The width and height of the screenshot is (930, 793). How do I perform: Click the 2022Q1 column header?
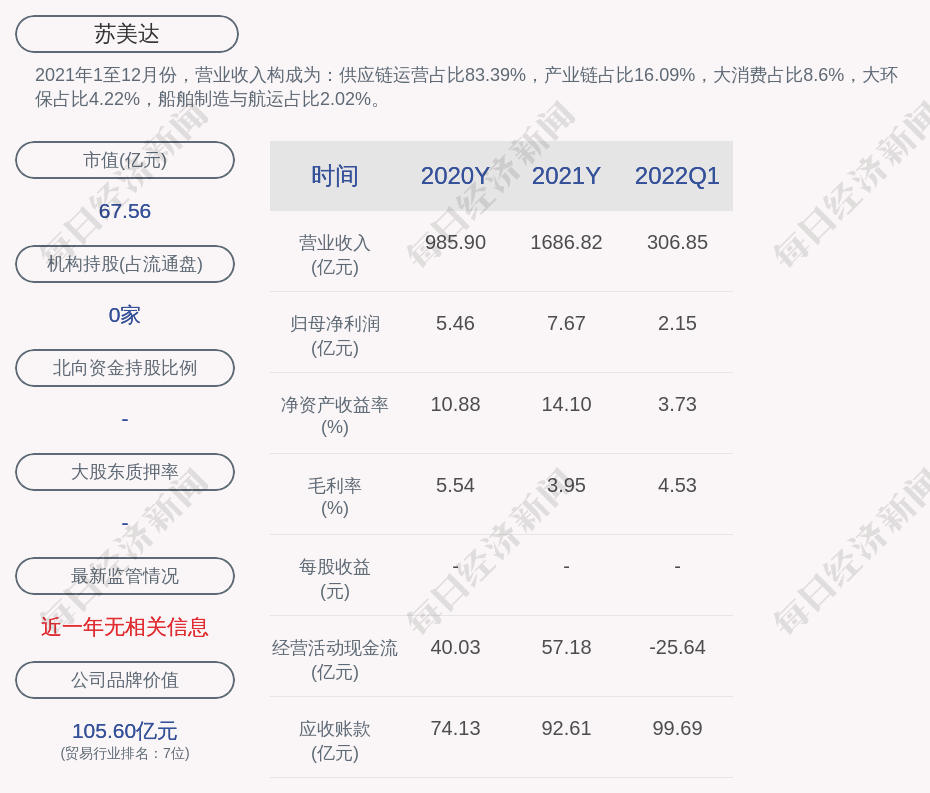(677, 176)
